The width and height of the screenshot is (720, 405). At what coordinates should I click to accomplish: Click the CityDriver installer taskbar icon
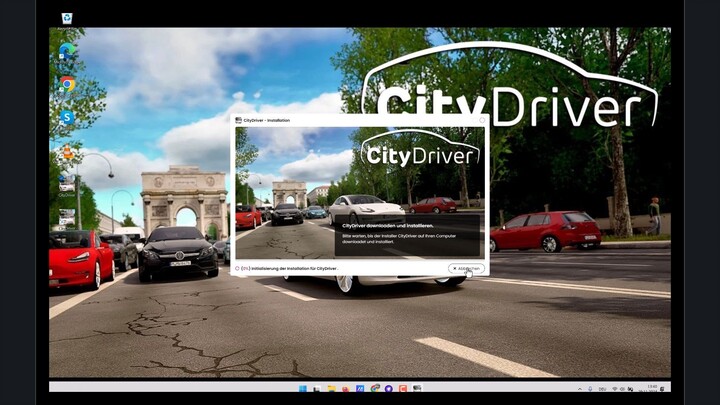coord(417,388)
